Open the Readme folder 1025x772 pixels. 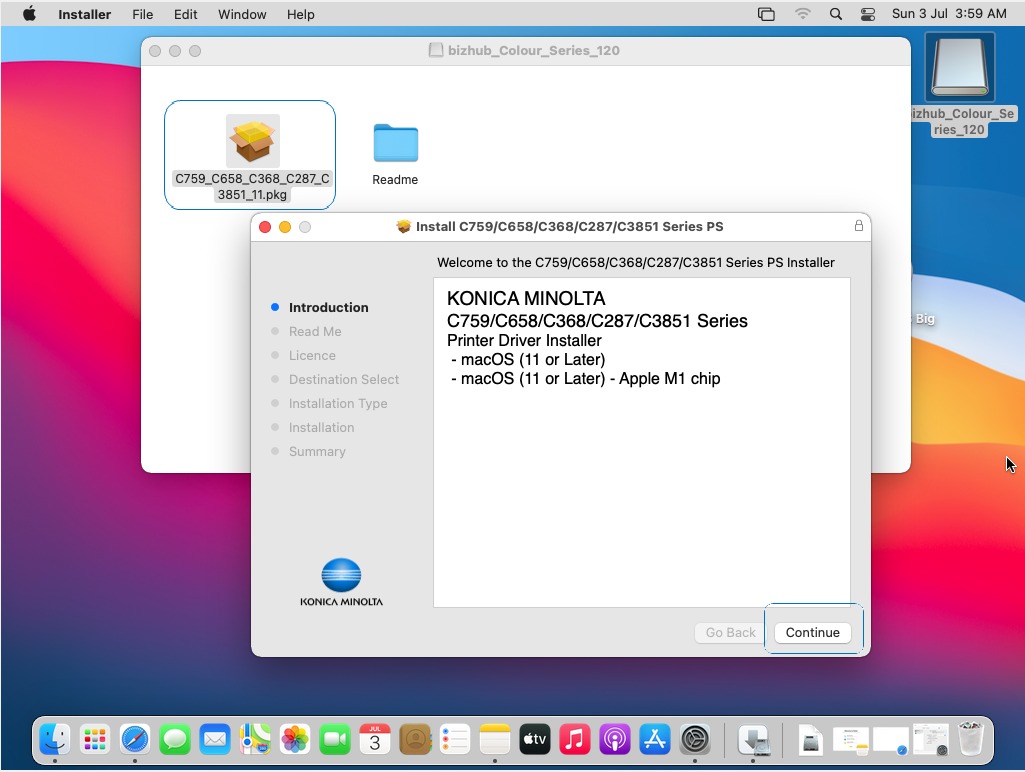pos(395,143)
